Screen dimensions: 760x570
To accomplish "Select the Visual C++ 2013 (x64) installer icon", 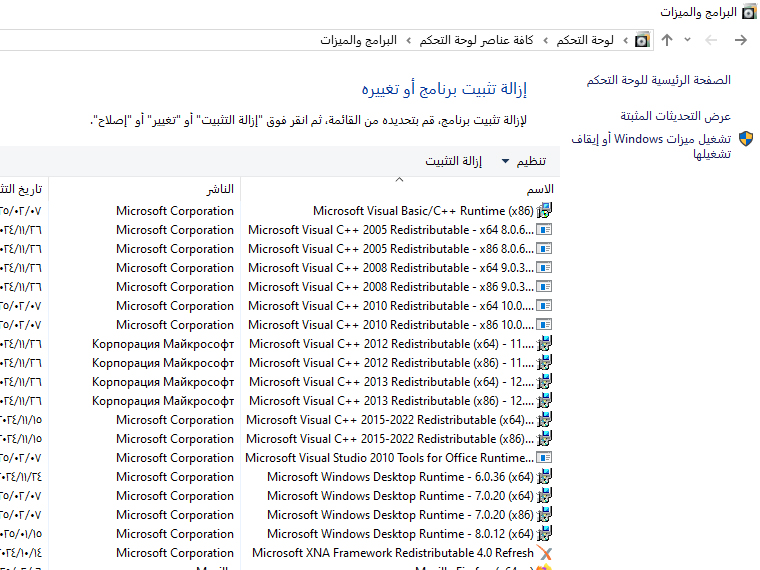I will (x=544, y=381).
